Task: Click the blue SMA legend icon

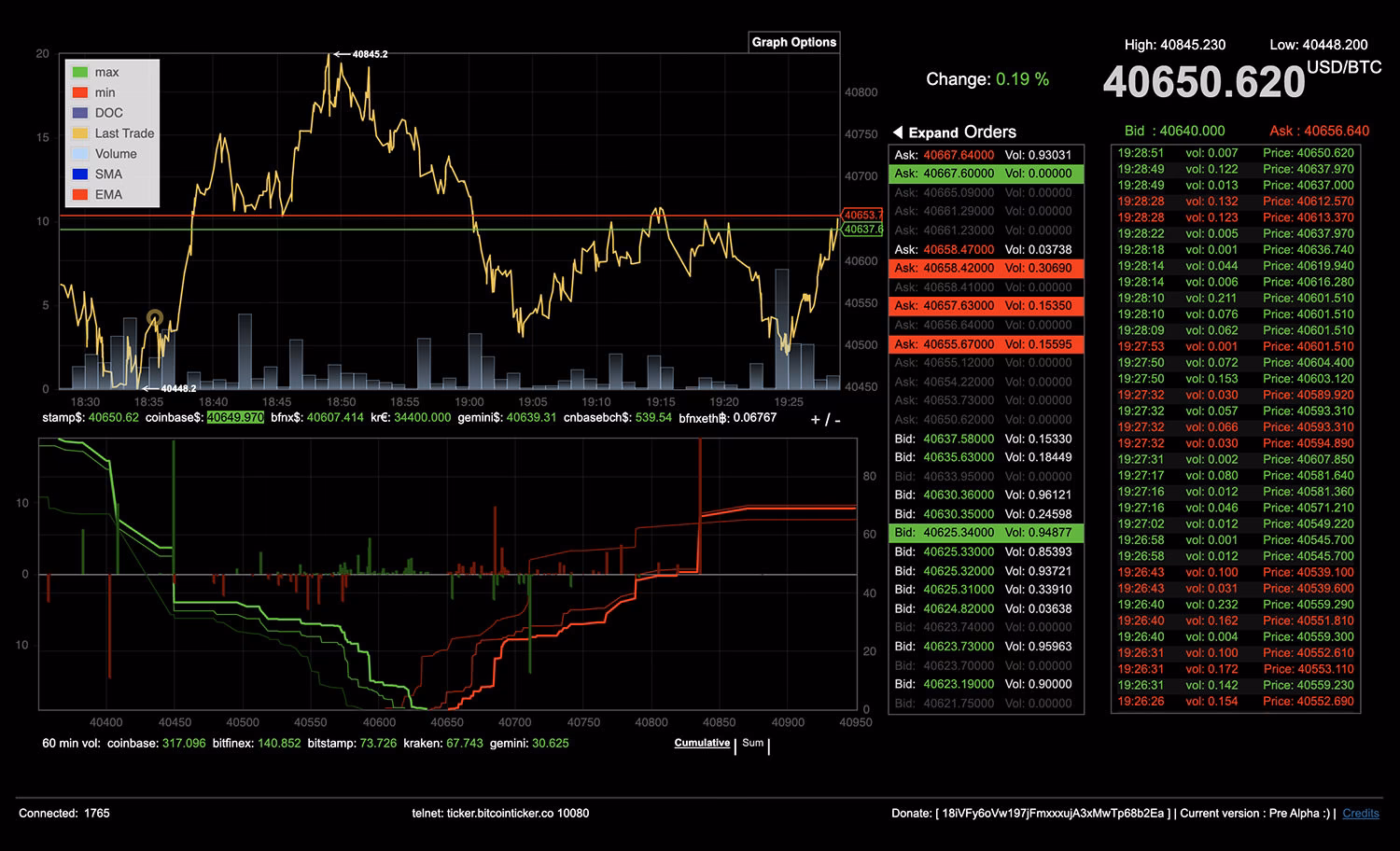Action: pyautogui.click(x=80, y=174)
